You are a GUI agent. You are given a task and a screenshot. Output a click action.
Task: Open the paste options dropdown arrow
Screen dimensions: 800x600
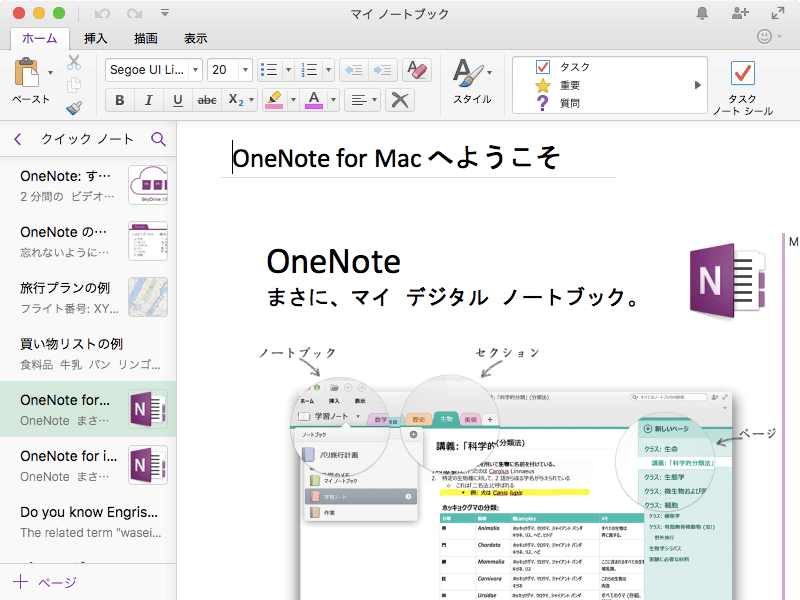tap(50, 73)
